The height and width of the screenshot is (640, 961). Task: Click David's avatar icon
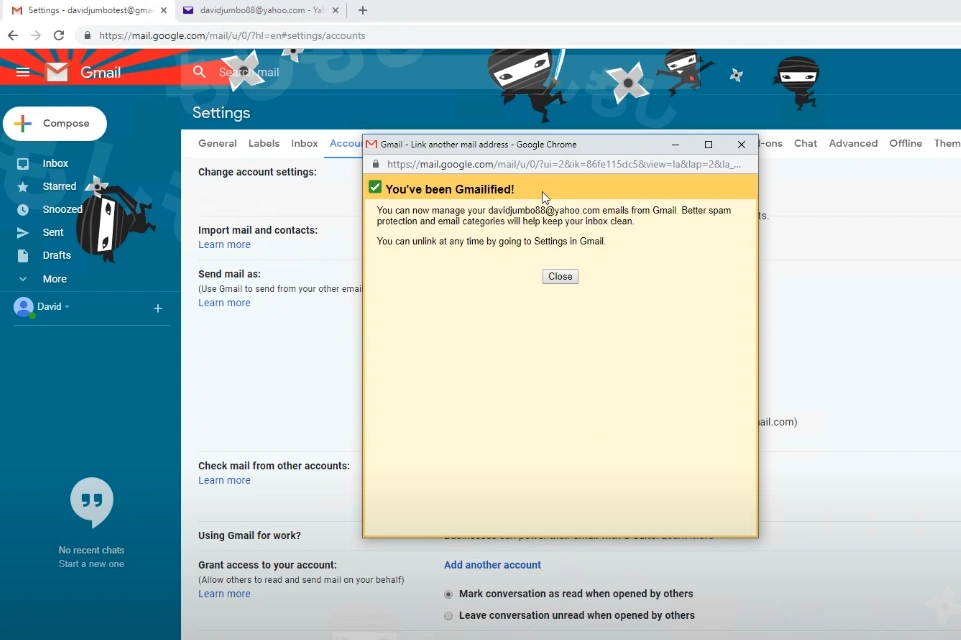(x=23, y=307)
